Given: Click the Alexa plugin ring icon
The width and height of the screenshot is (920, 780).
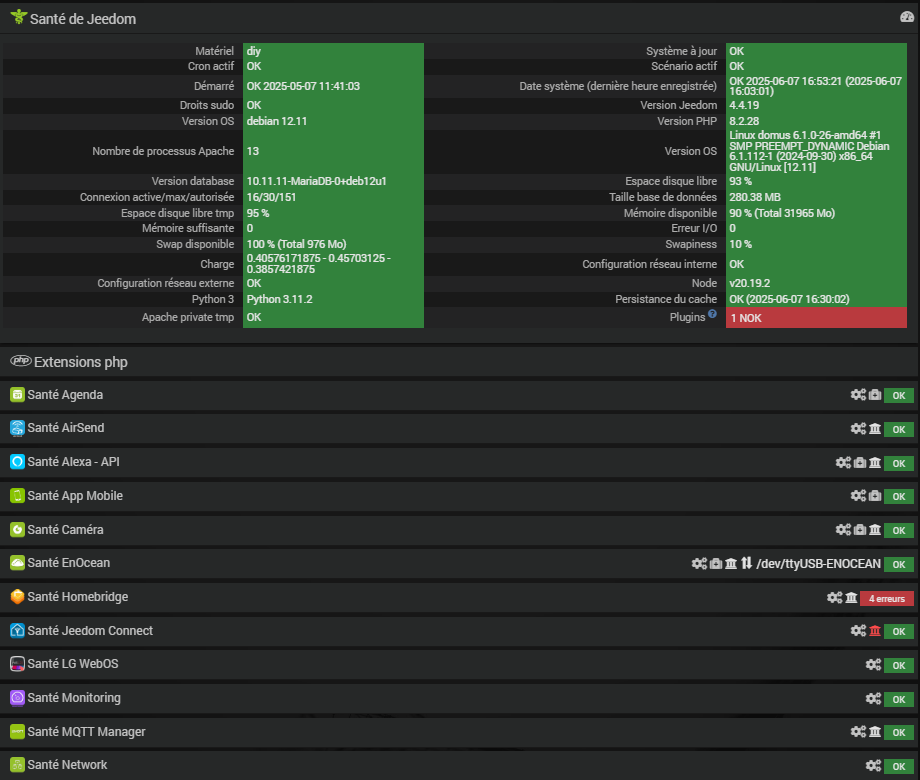Looking at the screenshot, I should pyautogui.click(x=18, y=462).
